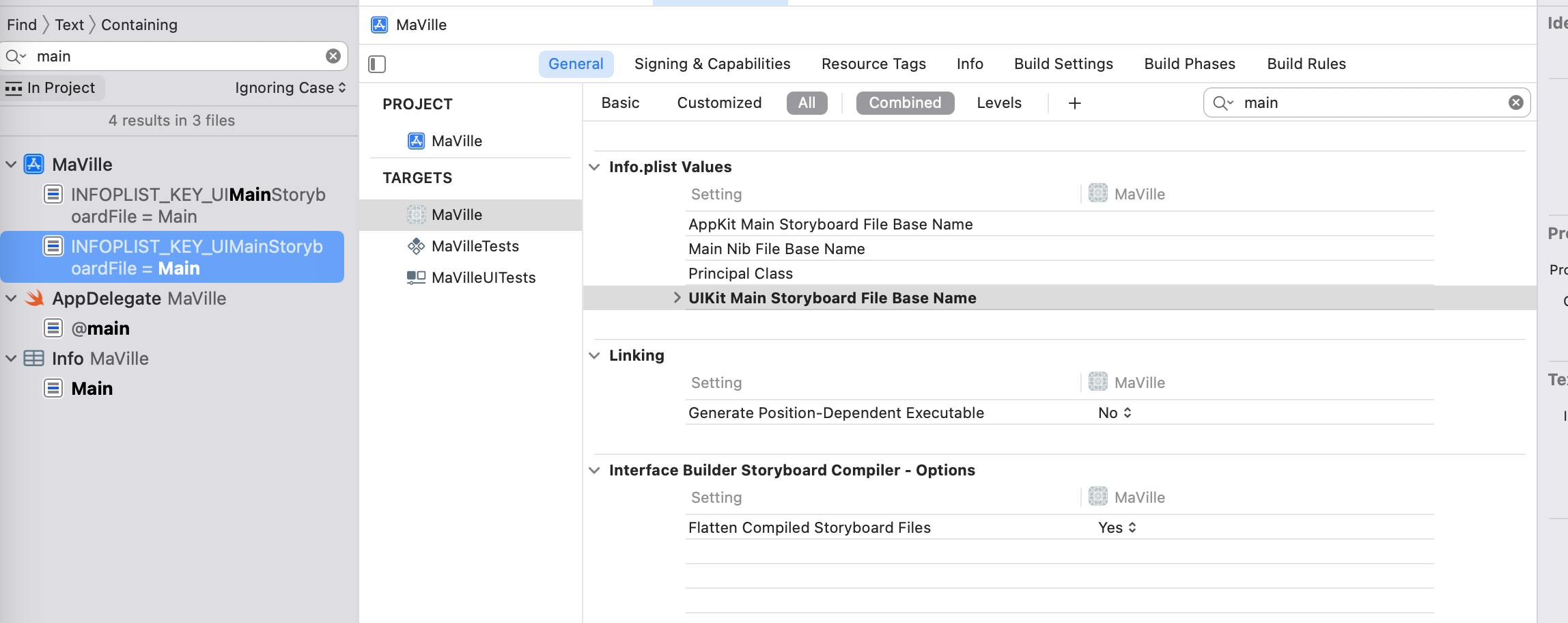Collapse the Info.plist Values section
1568x623 pixels.
click(x=595, y=167)
